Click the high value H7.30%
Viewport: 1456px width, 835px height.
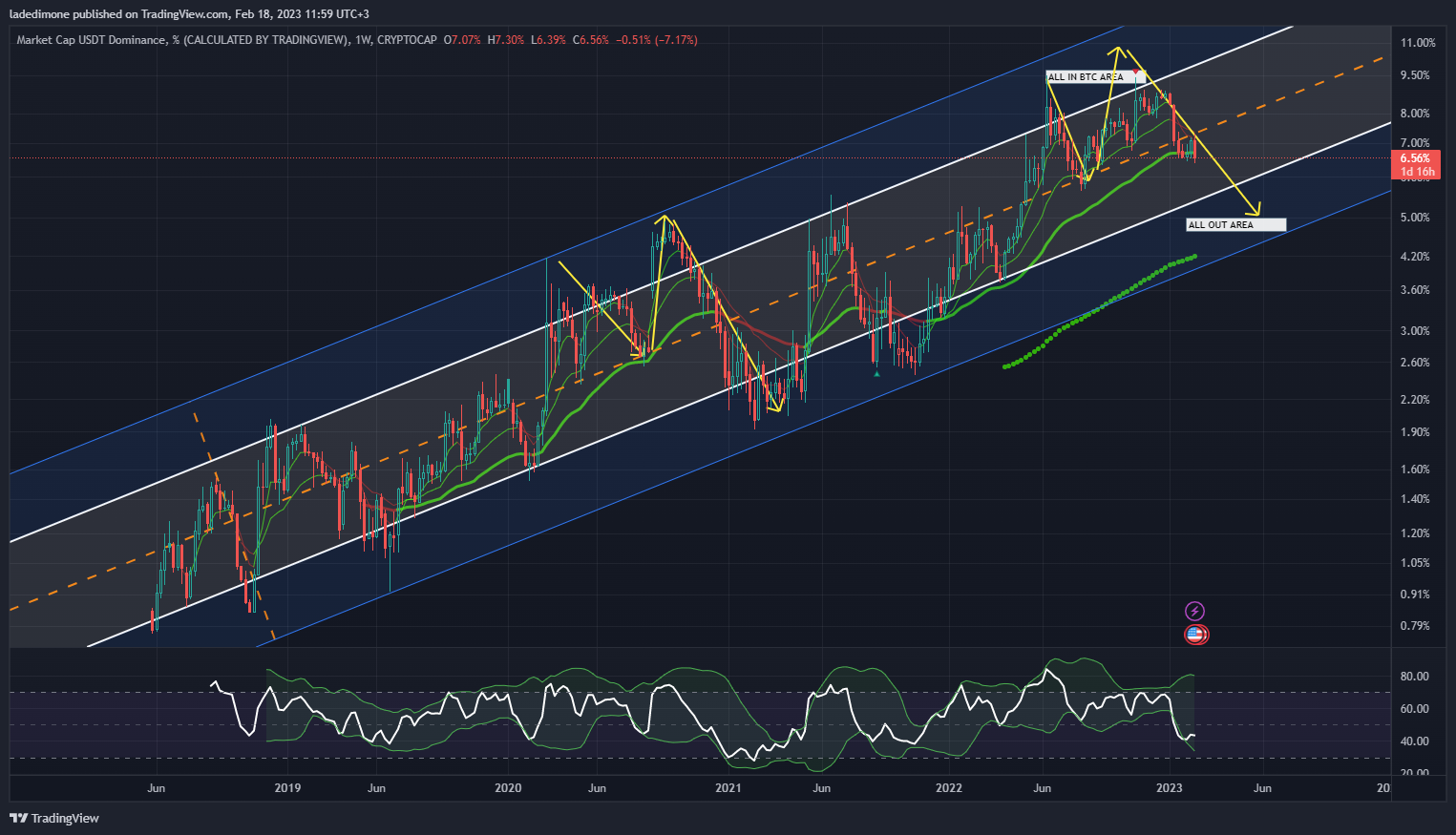(506, 40)
